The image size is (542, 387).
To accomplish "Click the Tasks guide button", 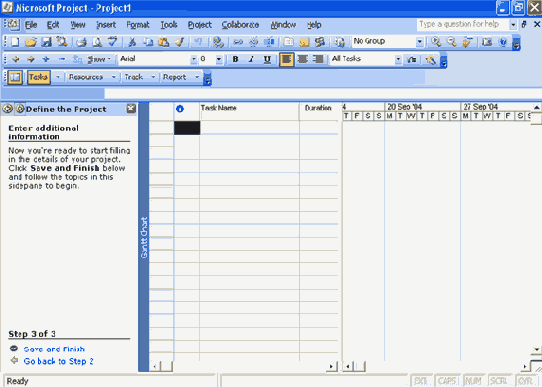I will (x=38, y=77).
